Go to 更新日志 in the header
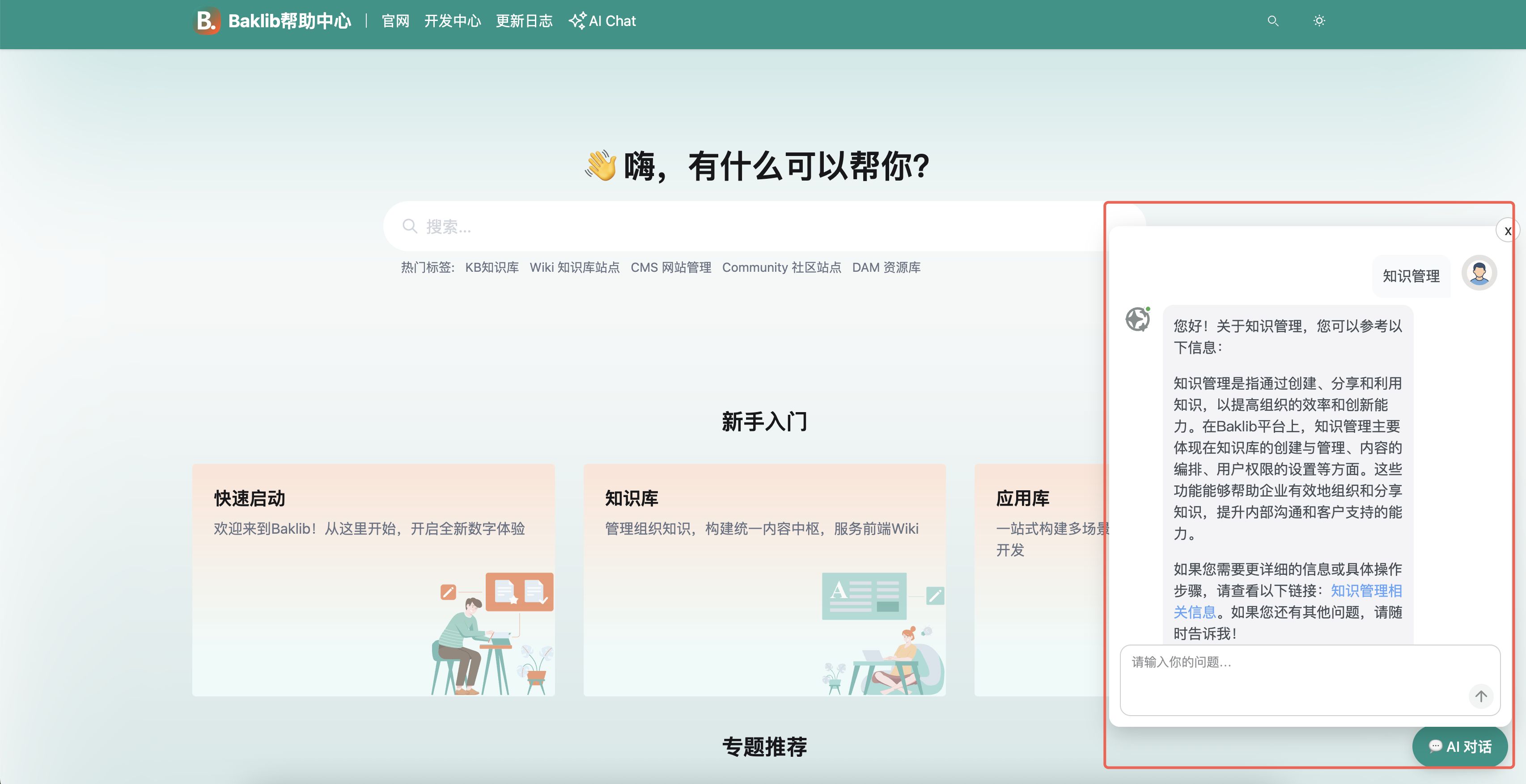 524,21
